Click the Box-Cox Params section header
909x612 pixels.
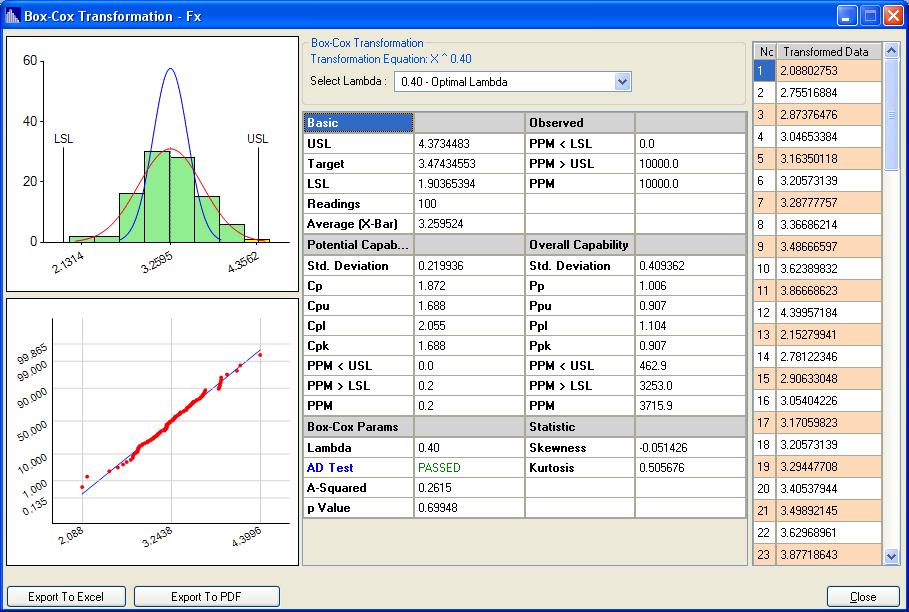[358, 427]
